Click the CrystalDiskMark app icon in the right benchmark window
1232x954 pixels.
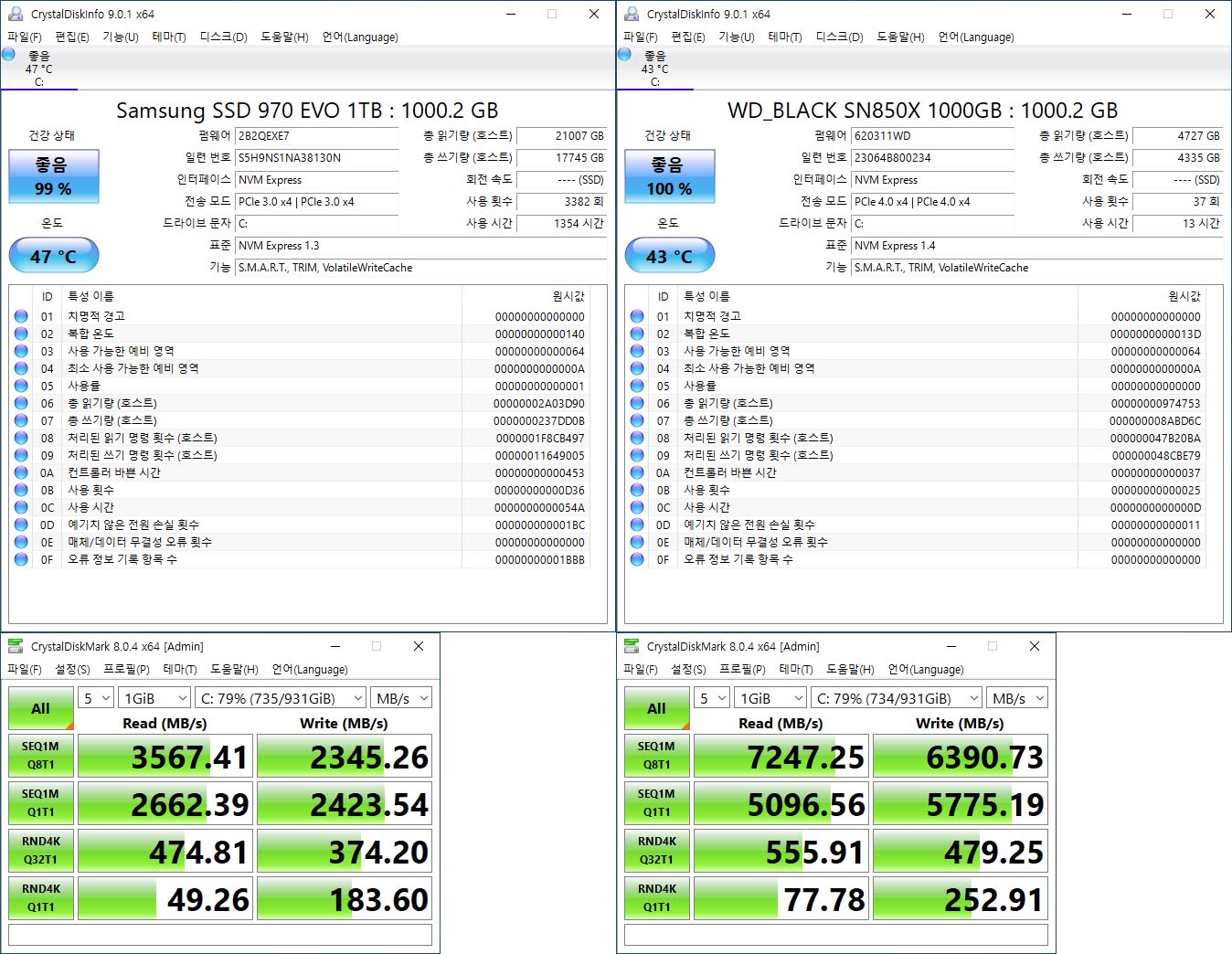point(632,646)
